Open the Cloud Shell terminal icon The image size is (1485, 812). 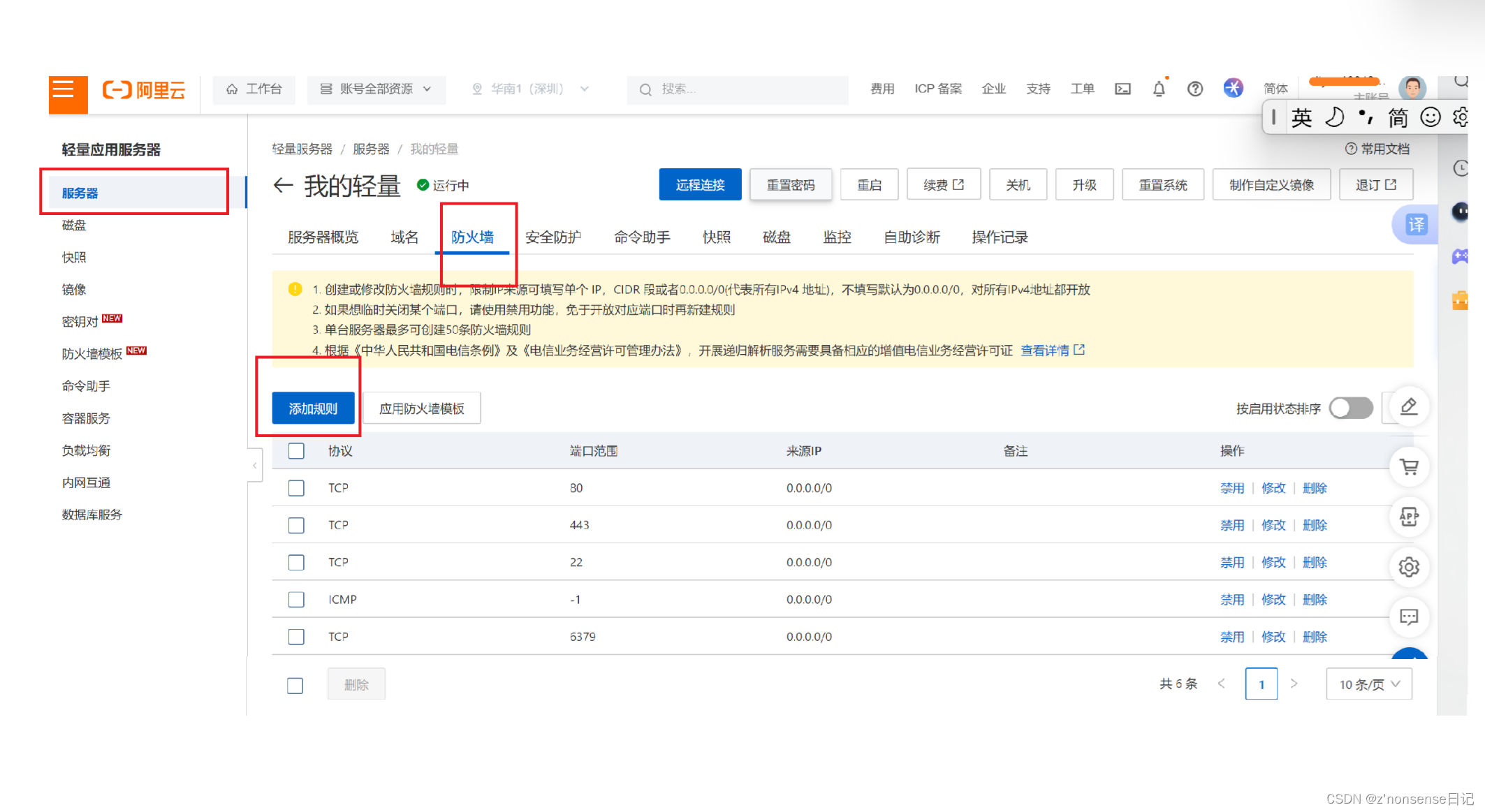pos(1122,89)
